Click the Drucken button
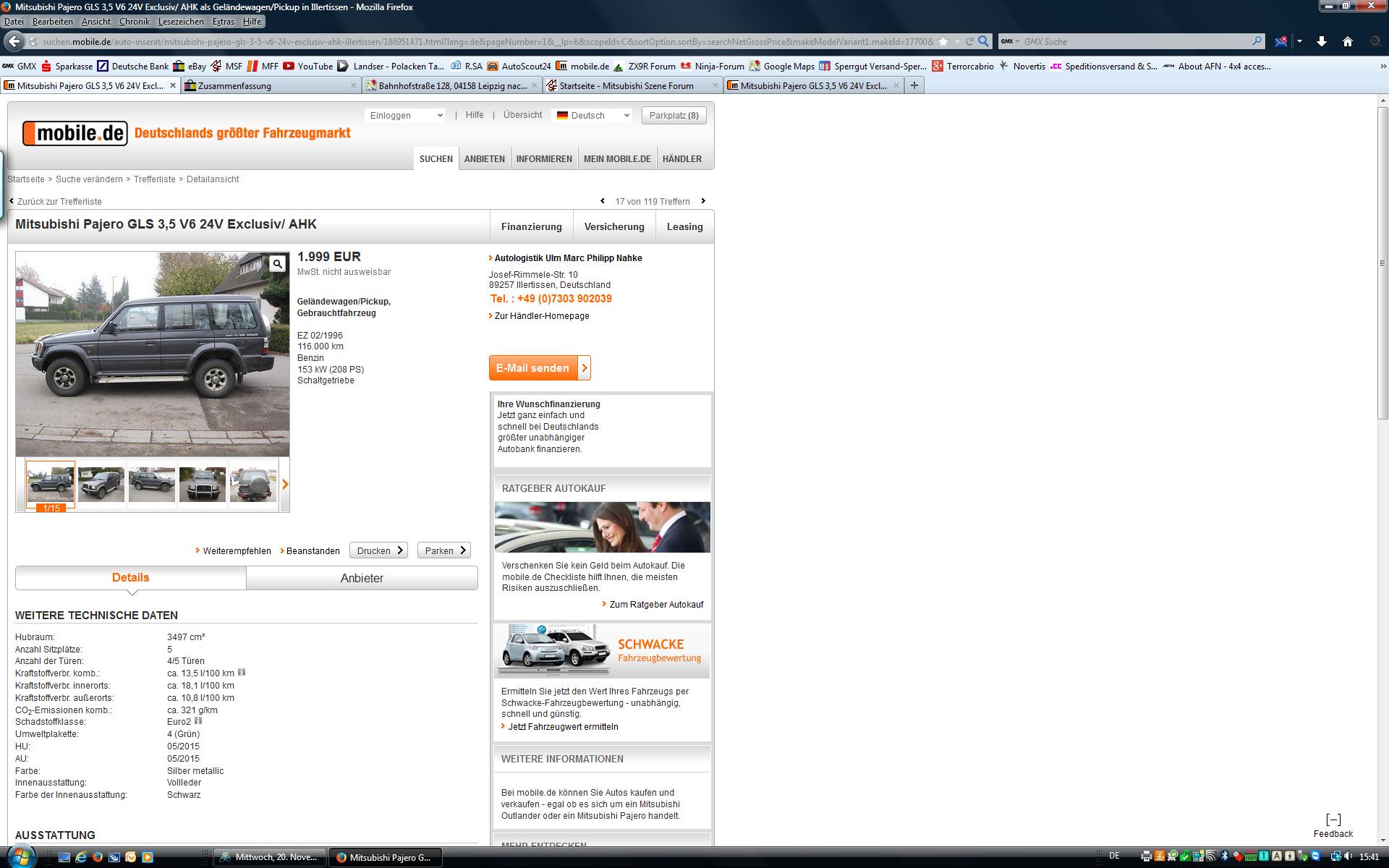This screenshot has width=1389, height=868. click(x=378, y=550)
